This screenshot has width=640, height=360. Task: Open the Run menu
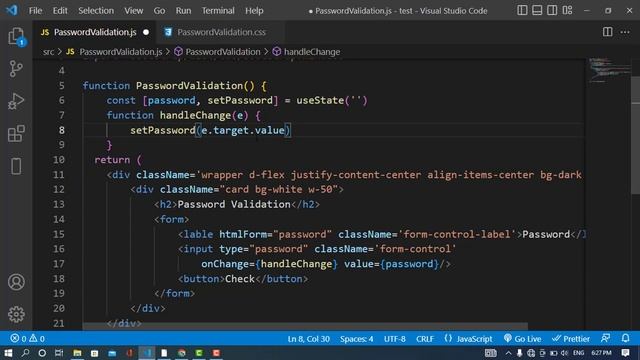pyautogui.click(x=183, y=11)
